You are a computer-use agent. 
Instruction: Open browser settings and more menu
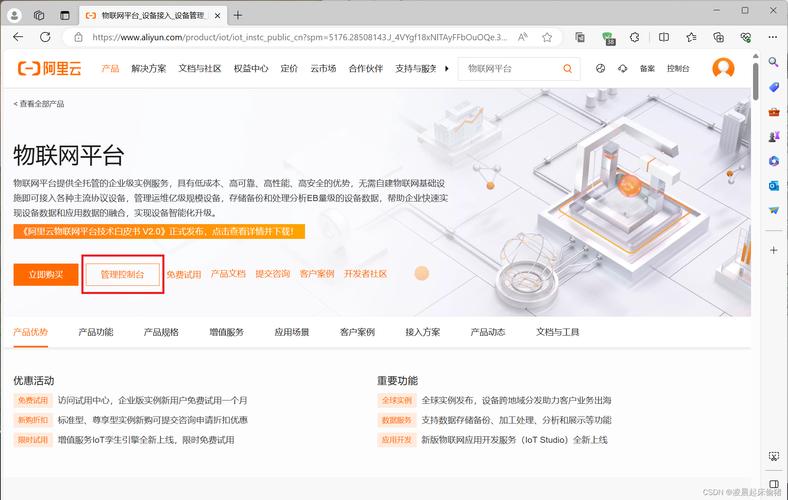point(773,37)
